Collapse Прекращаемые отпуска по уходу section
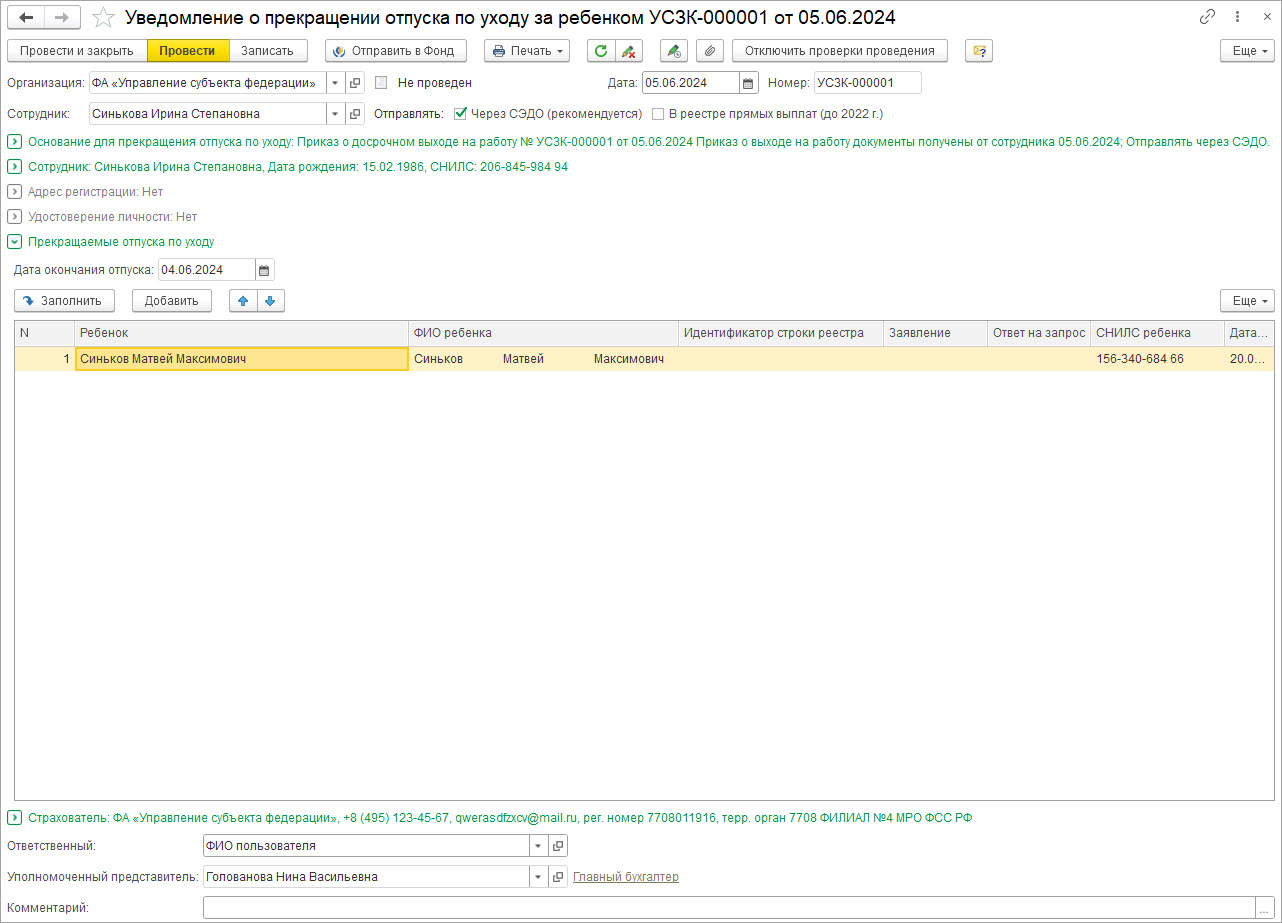 tap(14, 242)
